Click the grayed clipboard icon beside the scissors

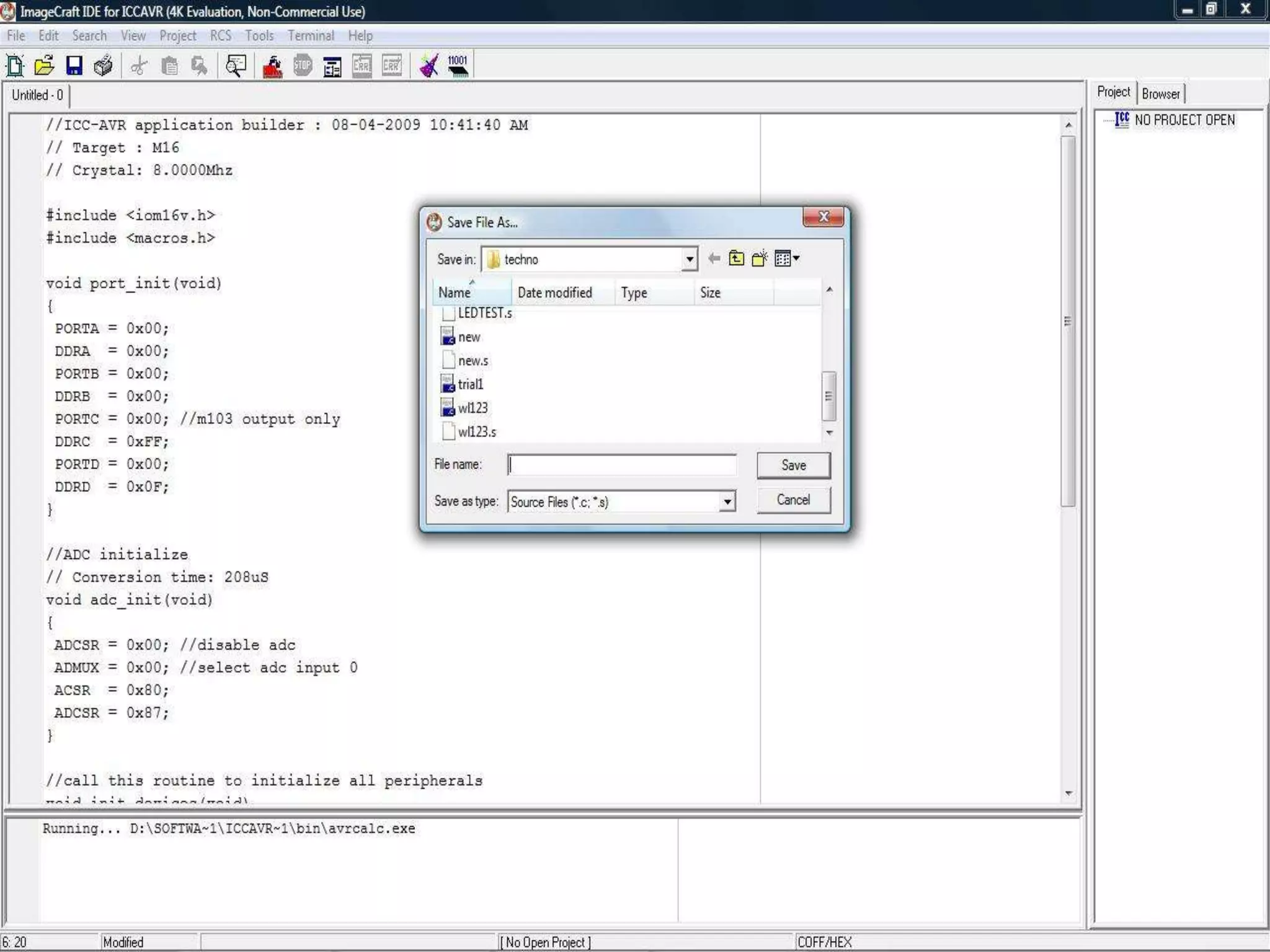[x=169, y=66]
